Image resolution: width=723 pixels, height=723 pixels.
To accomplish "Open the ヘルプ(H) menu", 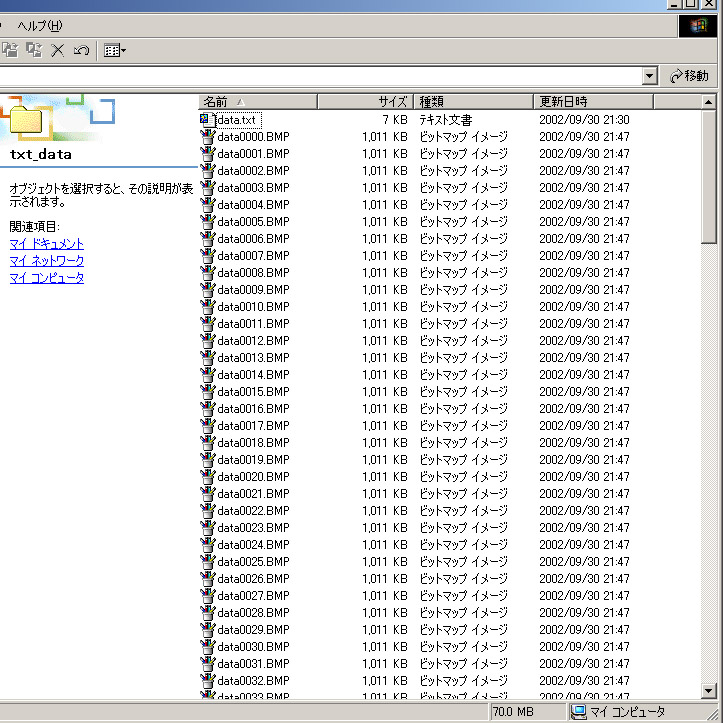I will coord(40,26).
